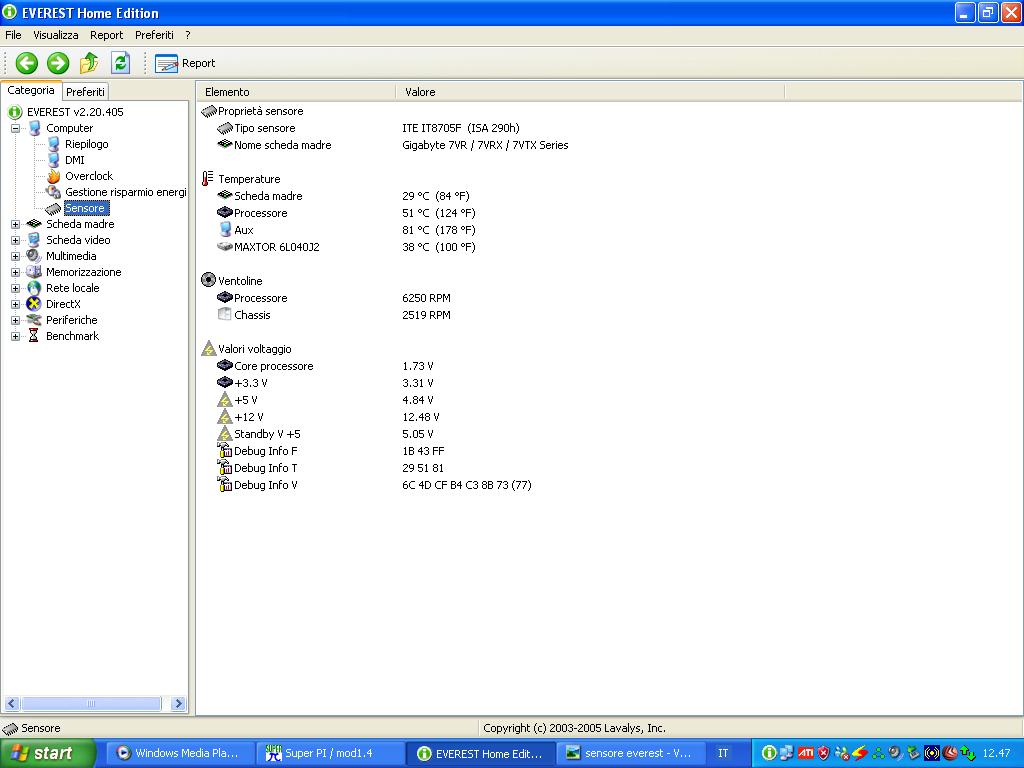The image size is (1024, 768).
Task: Expand the DirectX tree node
Action: point(15,304)
